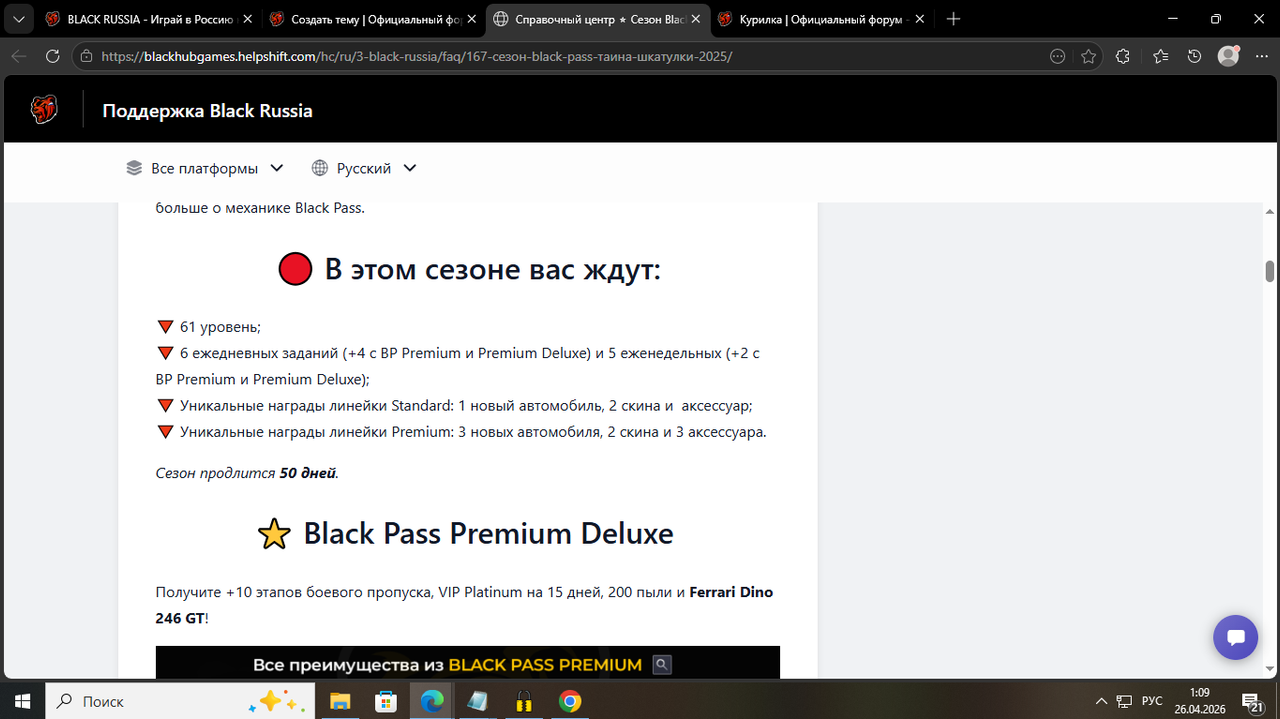Zoom the banner with magnifier icon
This screenshot has width=1280, height=719.
(661, 664)
